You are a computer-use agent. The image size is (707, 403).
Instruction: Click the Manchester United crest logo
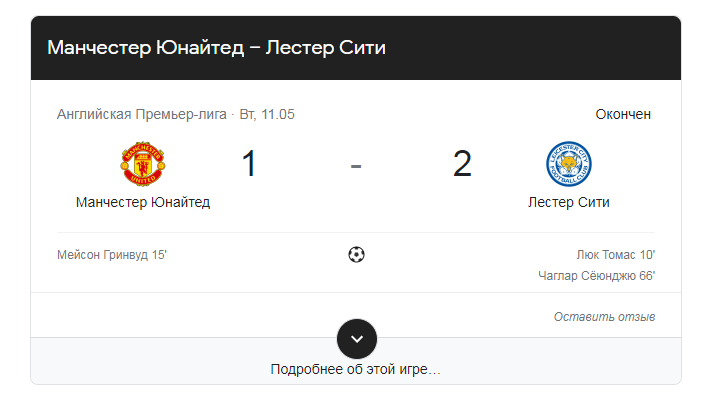[x=142, y=164]
